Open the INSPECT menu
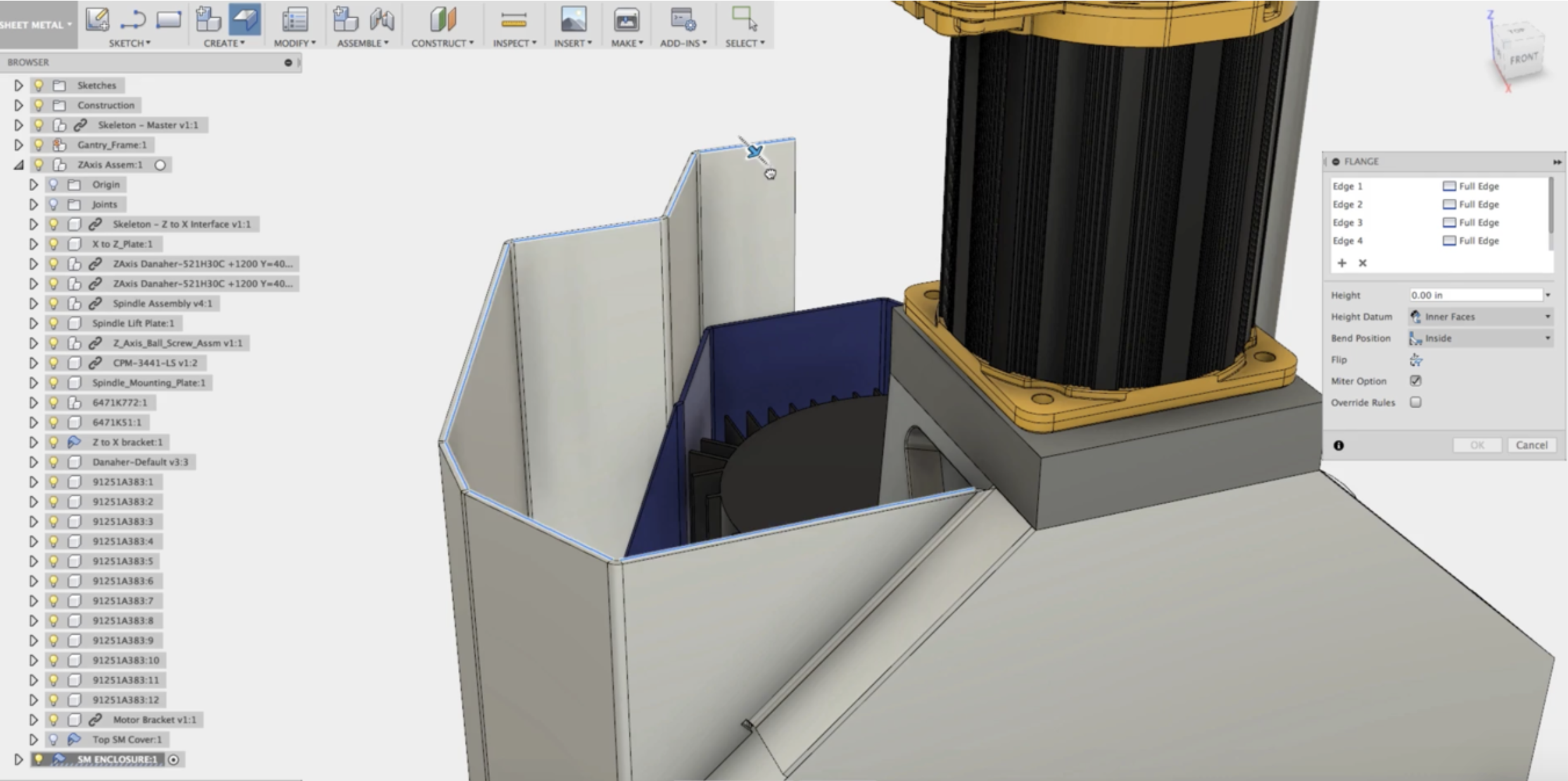The height and width of the screenshot is (781, 1568). (x=515, y=43)
